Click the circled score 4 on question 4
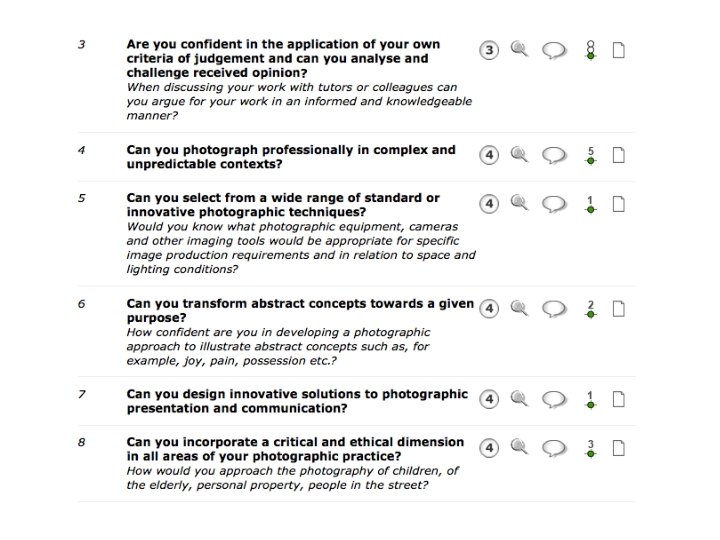Screen dimensions: 720x540 coord(489,155)
